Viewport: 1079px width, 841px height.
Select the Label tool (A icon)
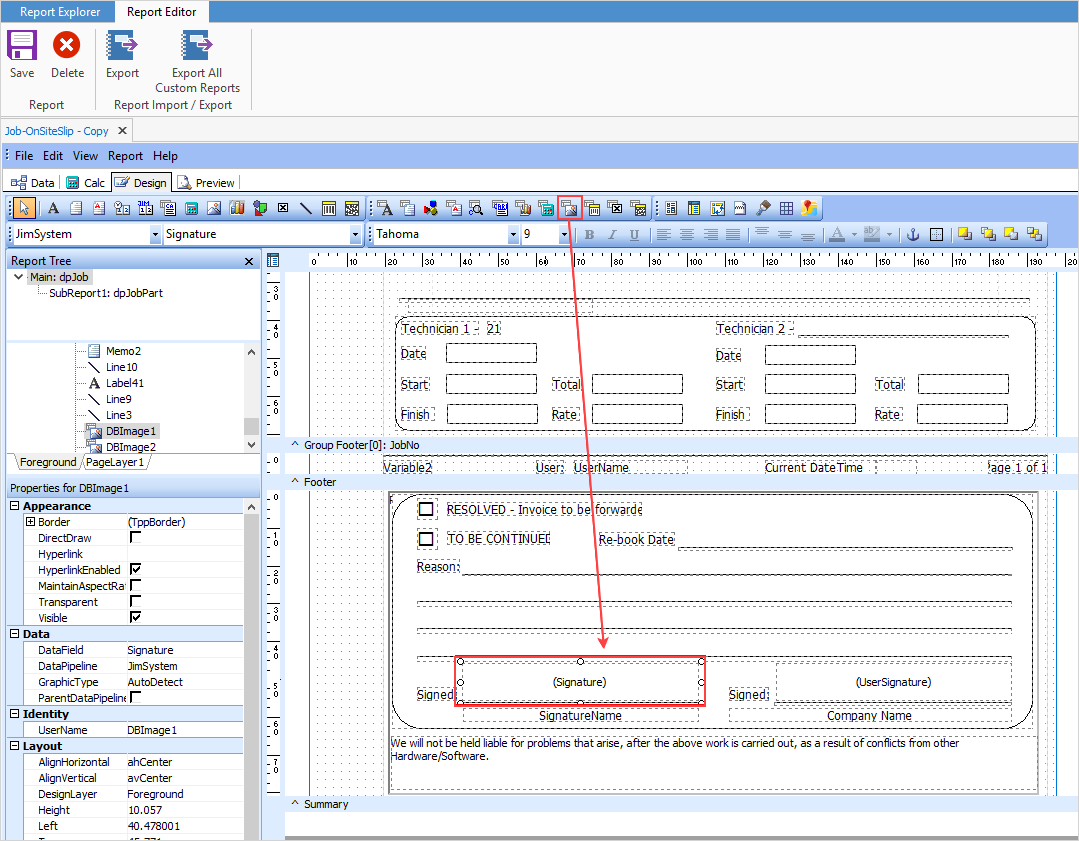53,208
